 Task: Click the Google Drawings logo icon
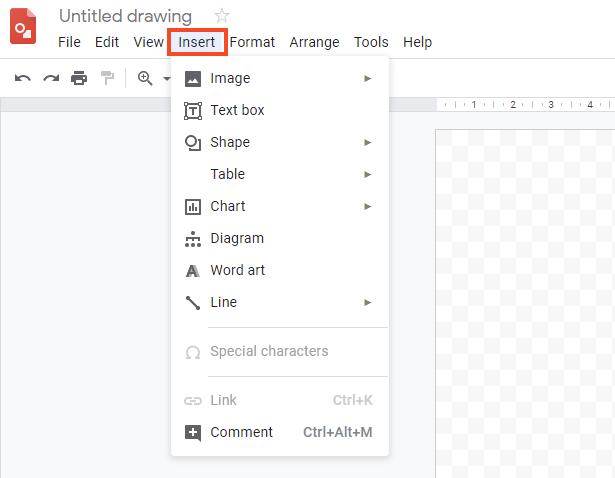point(24,27)
